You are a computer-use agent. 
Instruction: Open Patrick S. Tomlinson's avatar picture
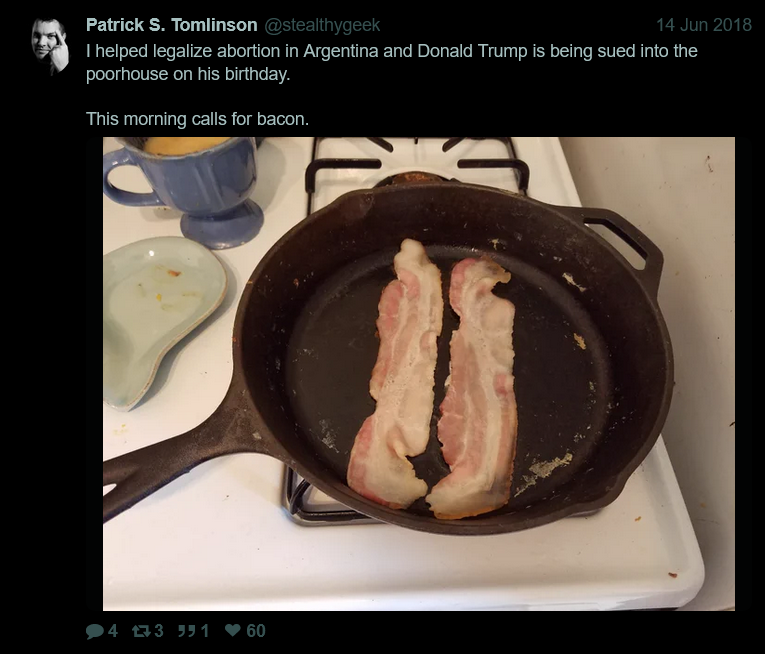click(50, 46)
